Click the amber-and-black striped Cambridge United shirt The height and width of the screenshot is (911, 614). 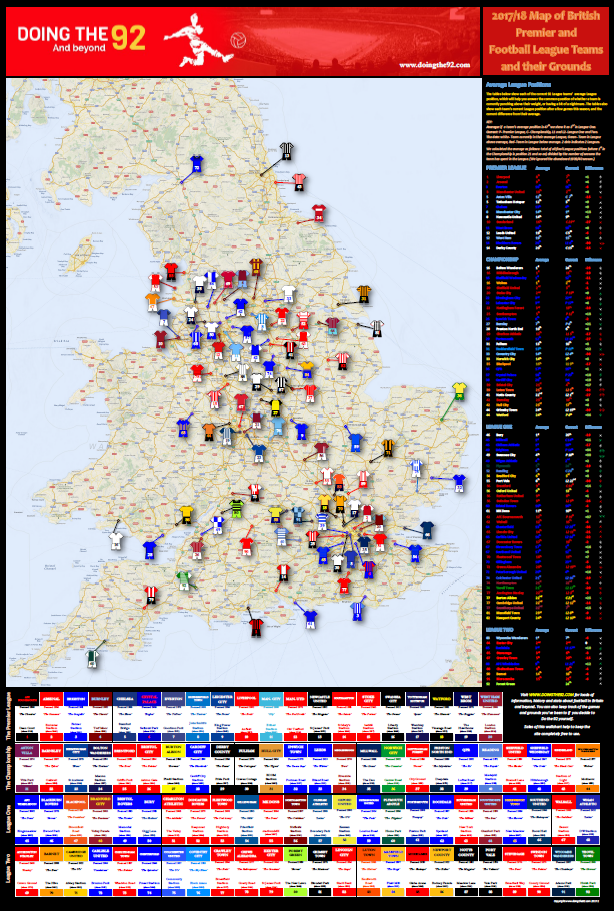coord(388,447)
